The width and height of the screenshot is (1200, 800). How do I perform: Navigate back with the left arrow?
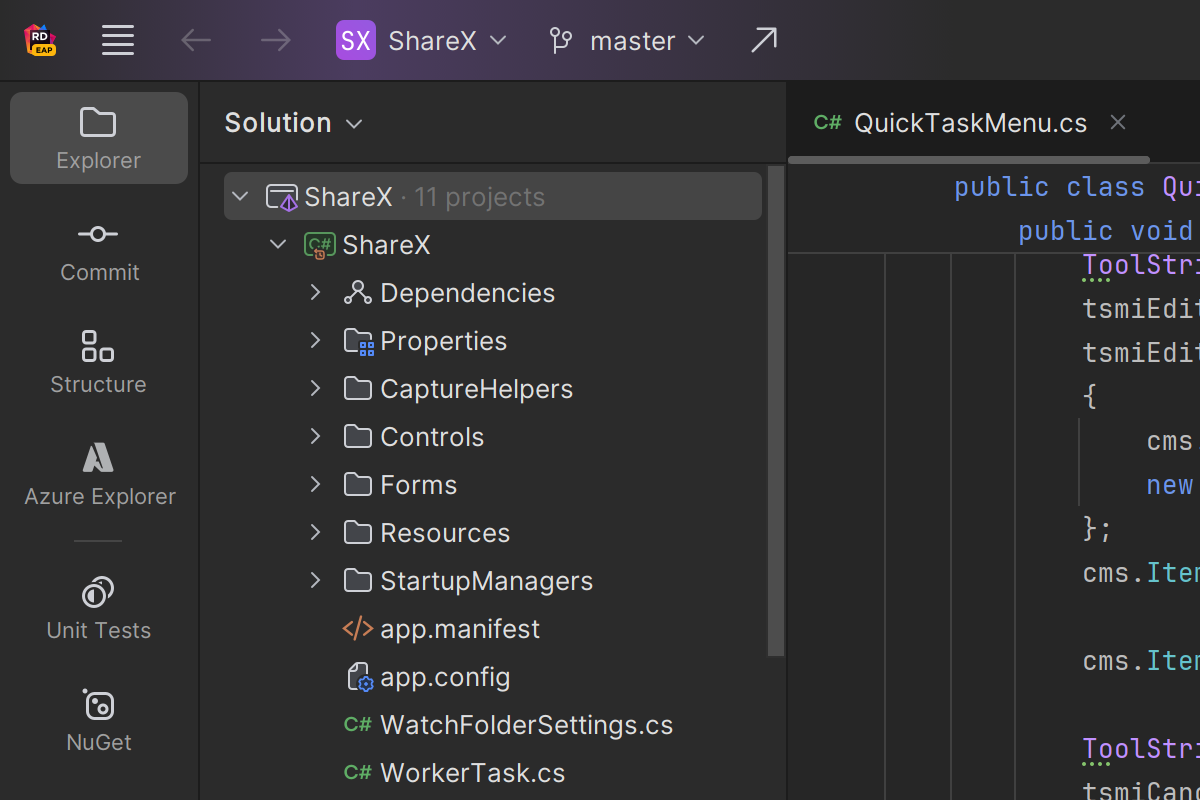coord(196,41)
